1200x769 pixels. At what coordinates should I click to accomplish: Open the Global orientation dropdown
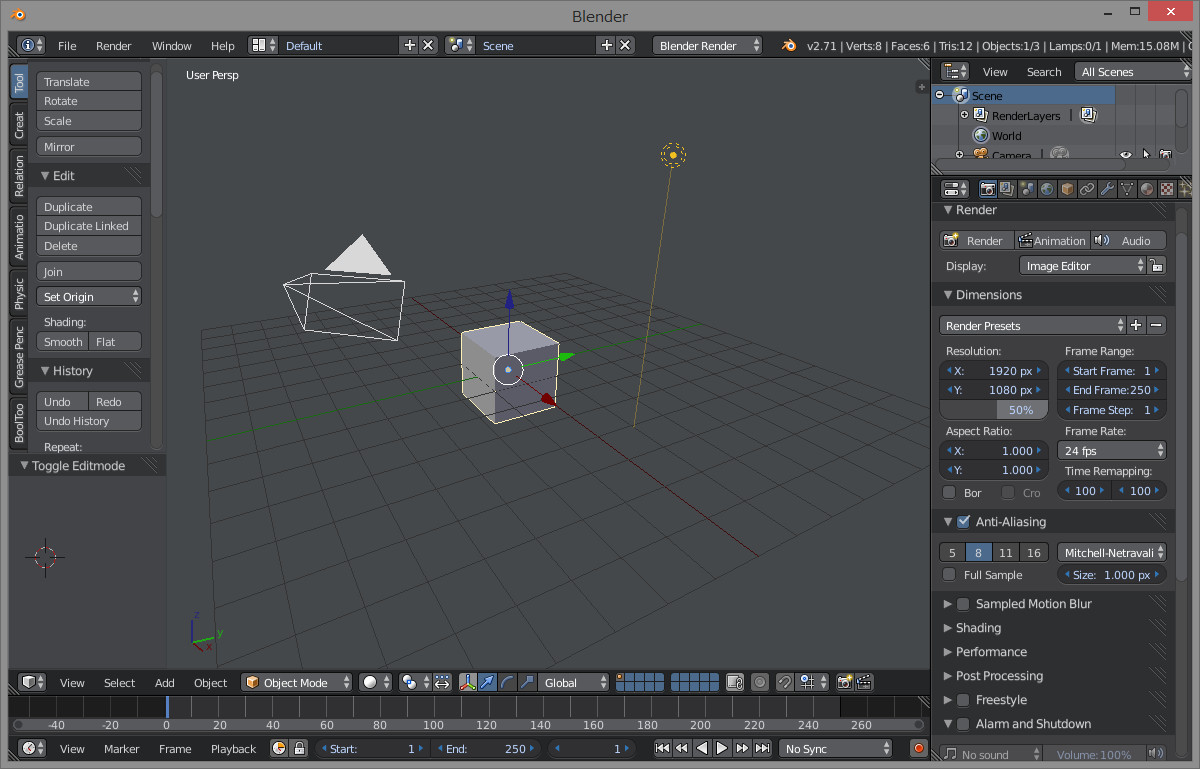573,682
